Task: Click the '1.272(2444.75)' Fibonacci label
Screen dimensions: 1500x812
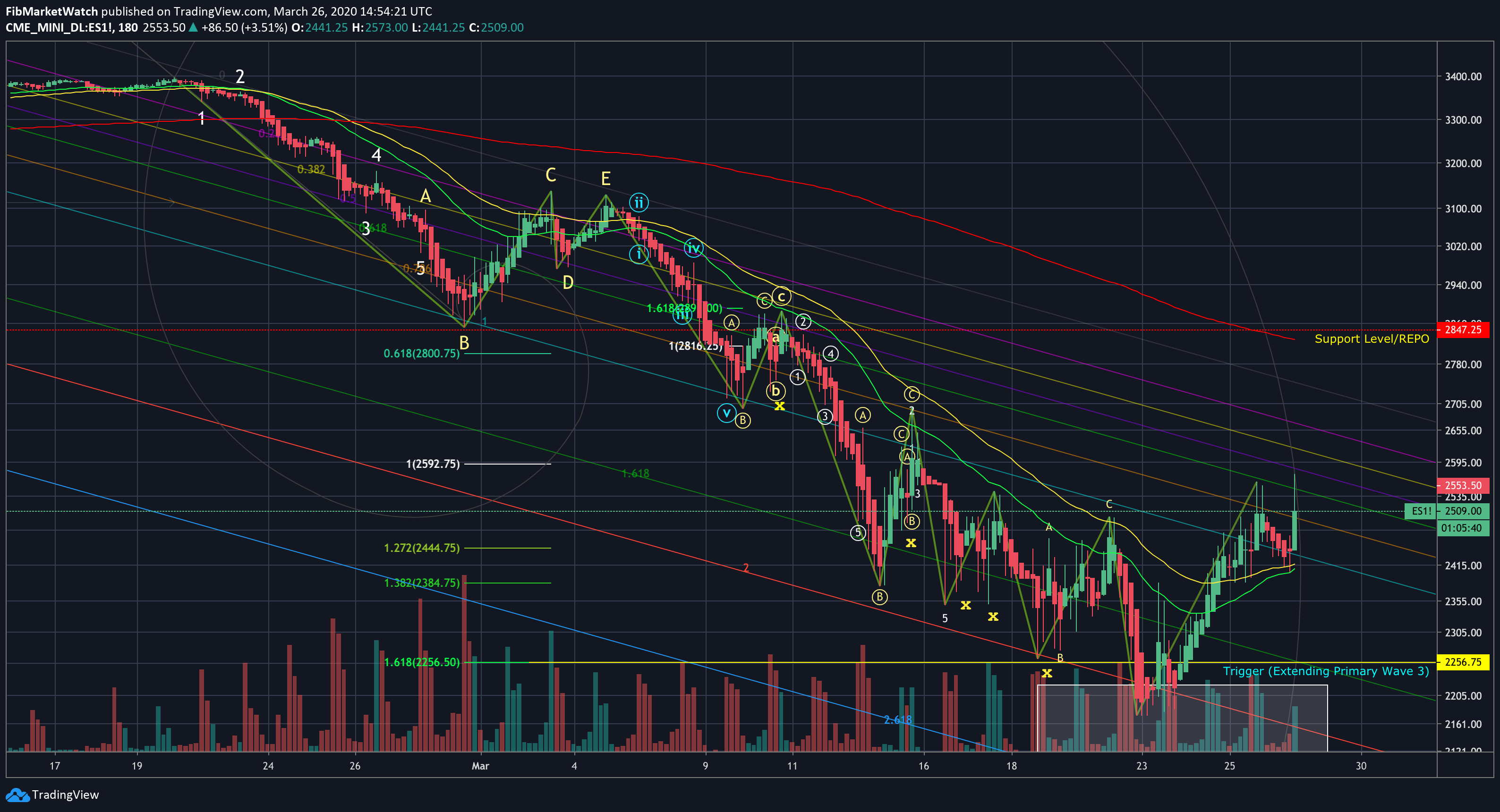Action: [x=422, y=548]
